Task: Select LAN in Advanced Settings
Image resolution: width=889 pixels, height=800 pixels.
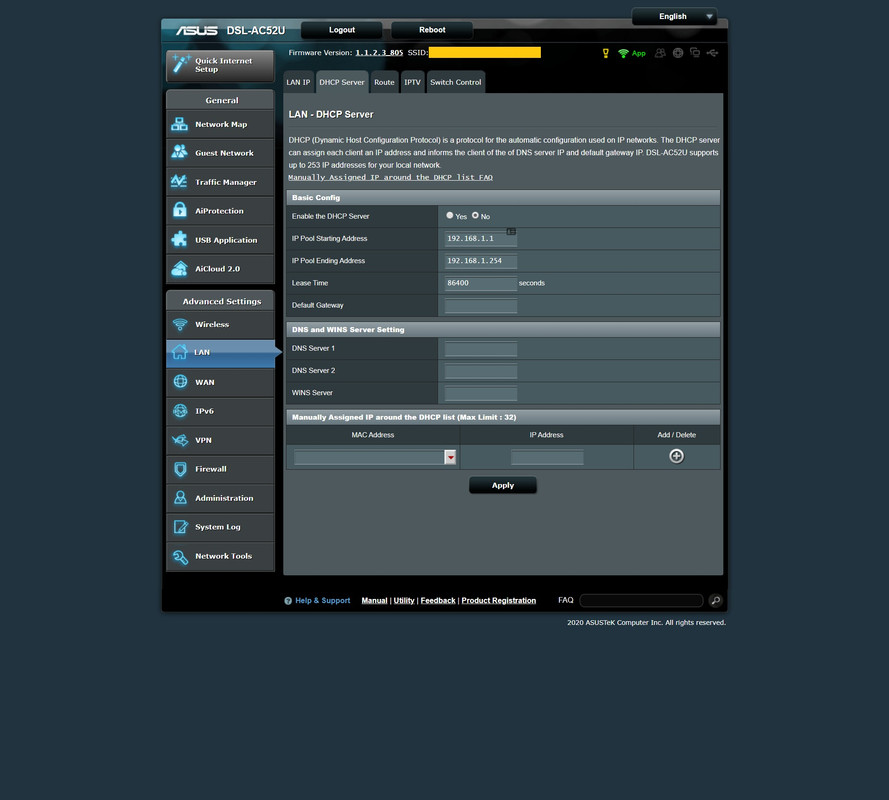Action: click(220, 353)
